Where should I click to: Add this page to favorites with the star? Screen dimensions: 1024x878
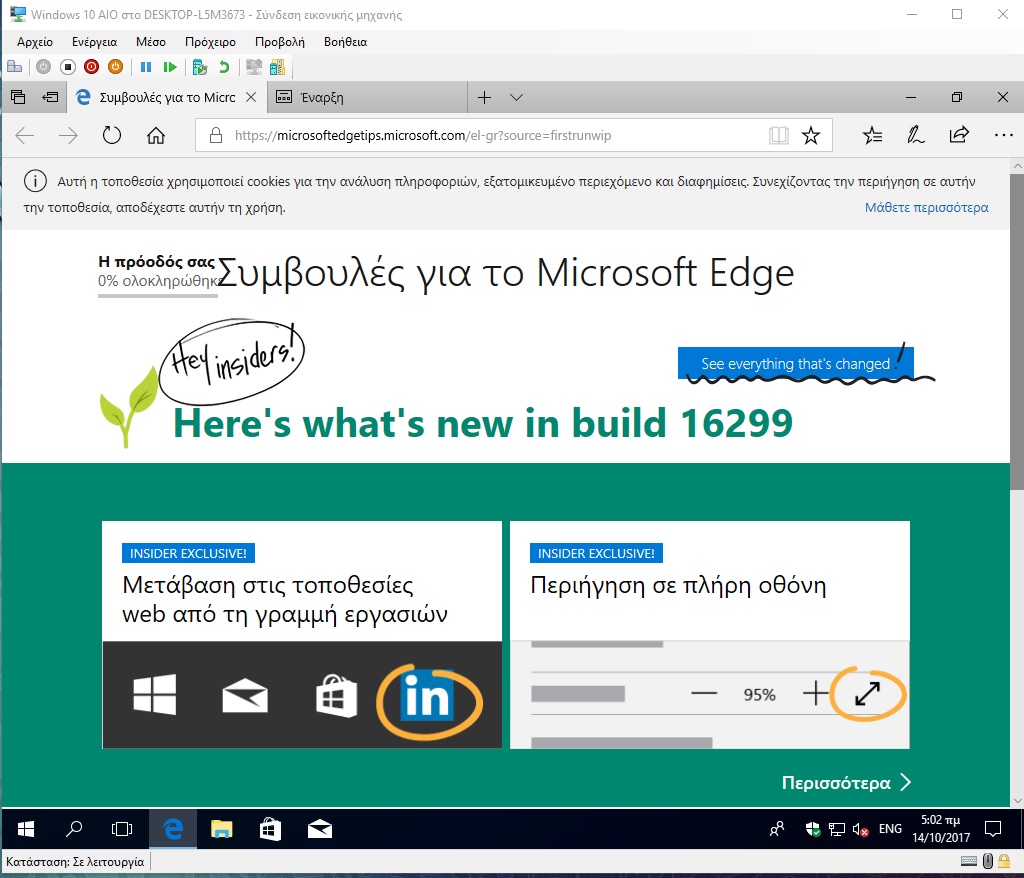click(x=810, y=135)
